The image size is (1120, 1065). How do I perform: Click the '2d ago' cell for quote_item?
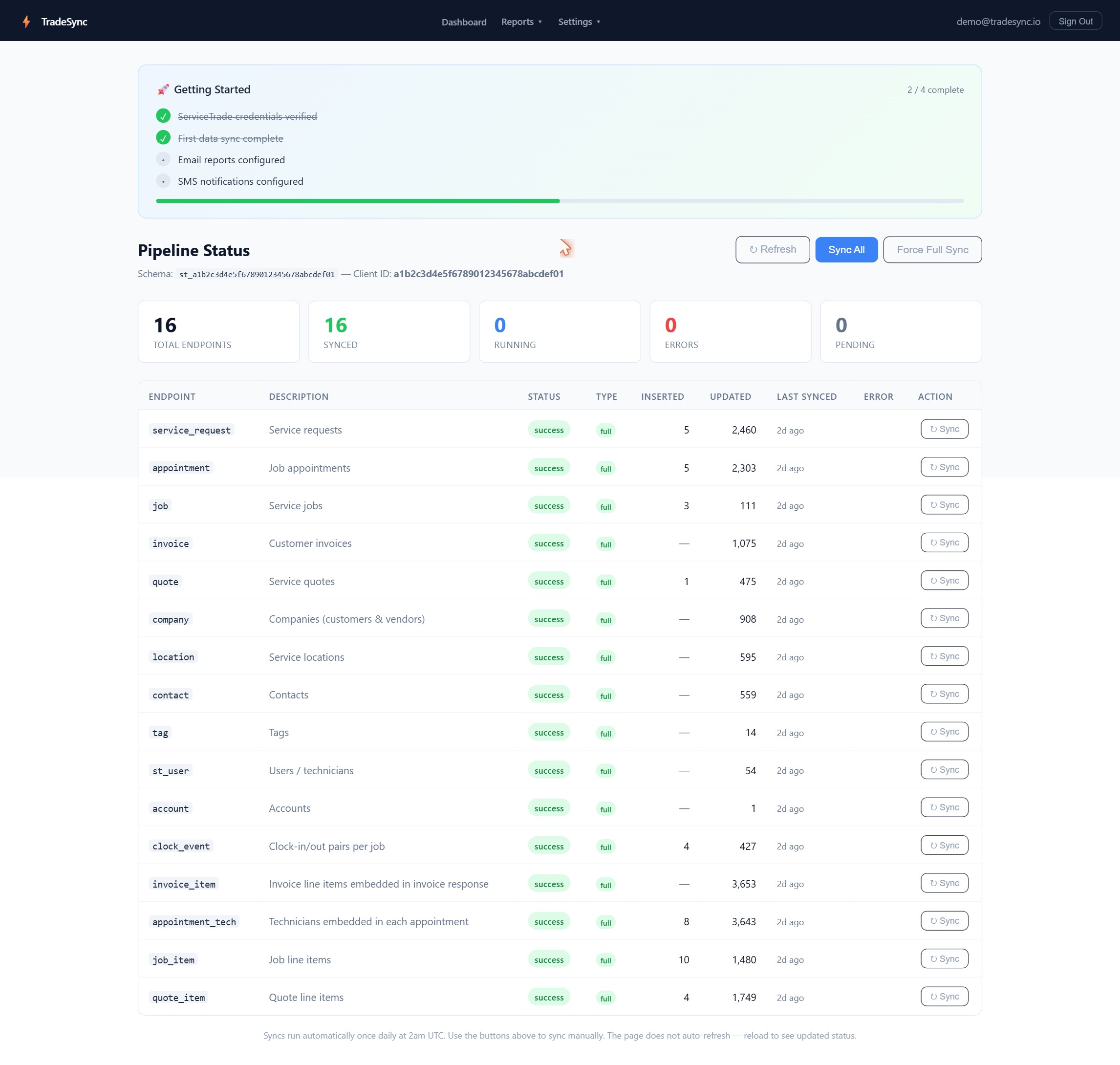tap(790, 998)
